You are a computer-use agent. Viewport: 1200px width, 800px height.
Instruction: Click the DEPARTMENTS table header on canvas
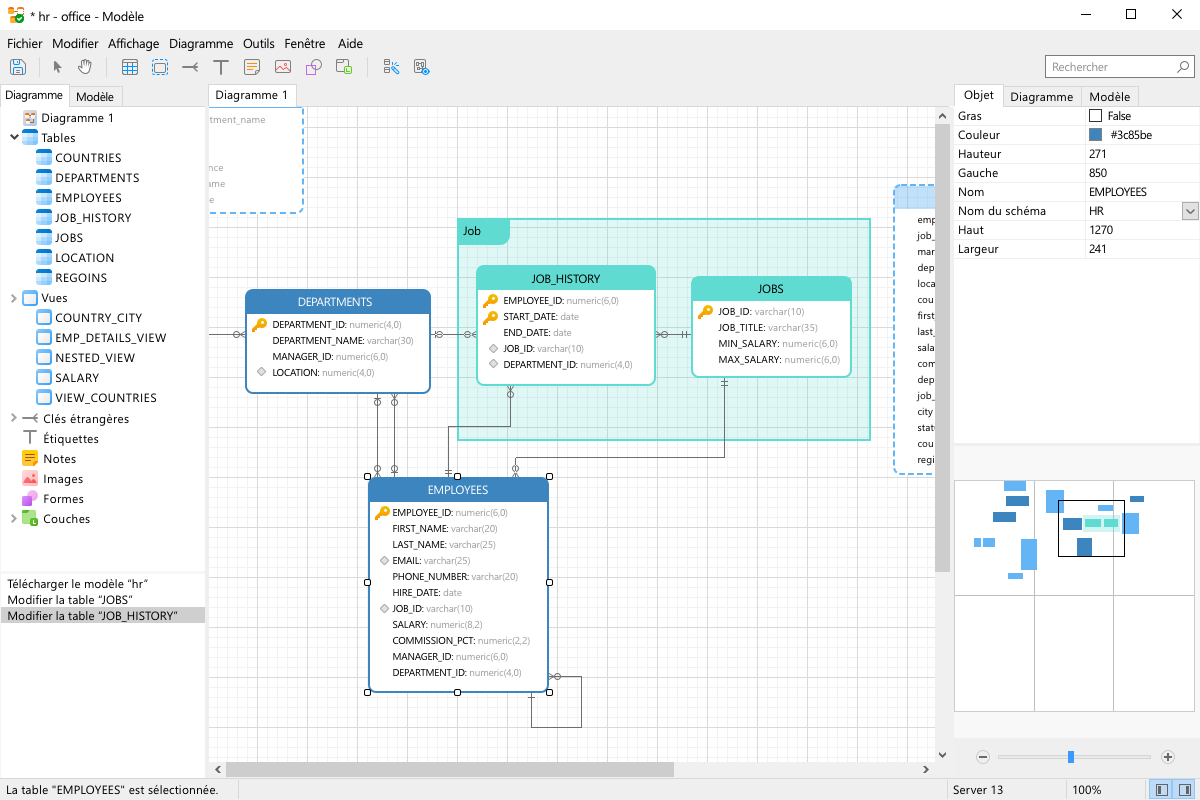pyautogui.click(x=338, y=302)
